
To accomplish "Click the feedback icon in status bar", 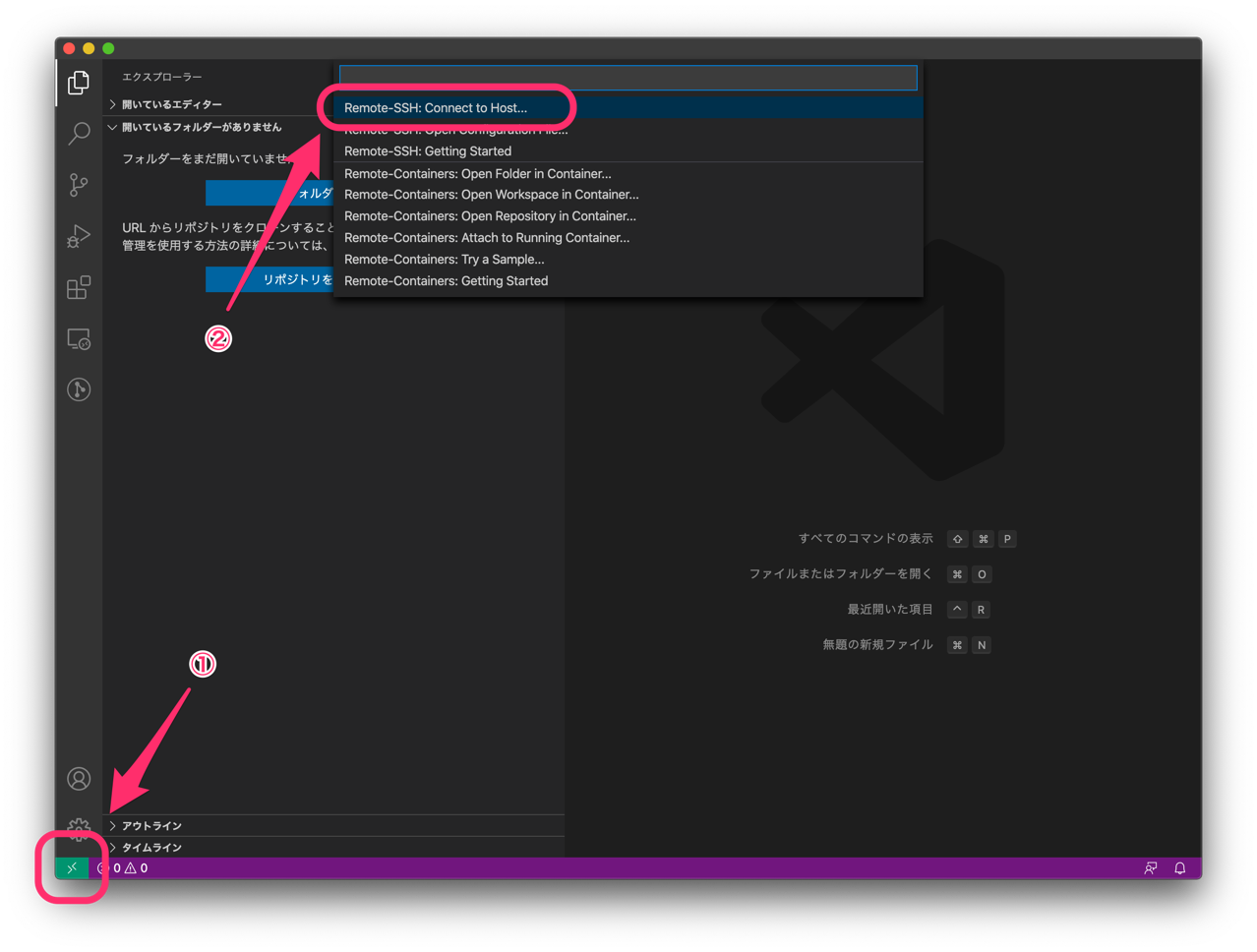I will [x=1150, y=868].
